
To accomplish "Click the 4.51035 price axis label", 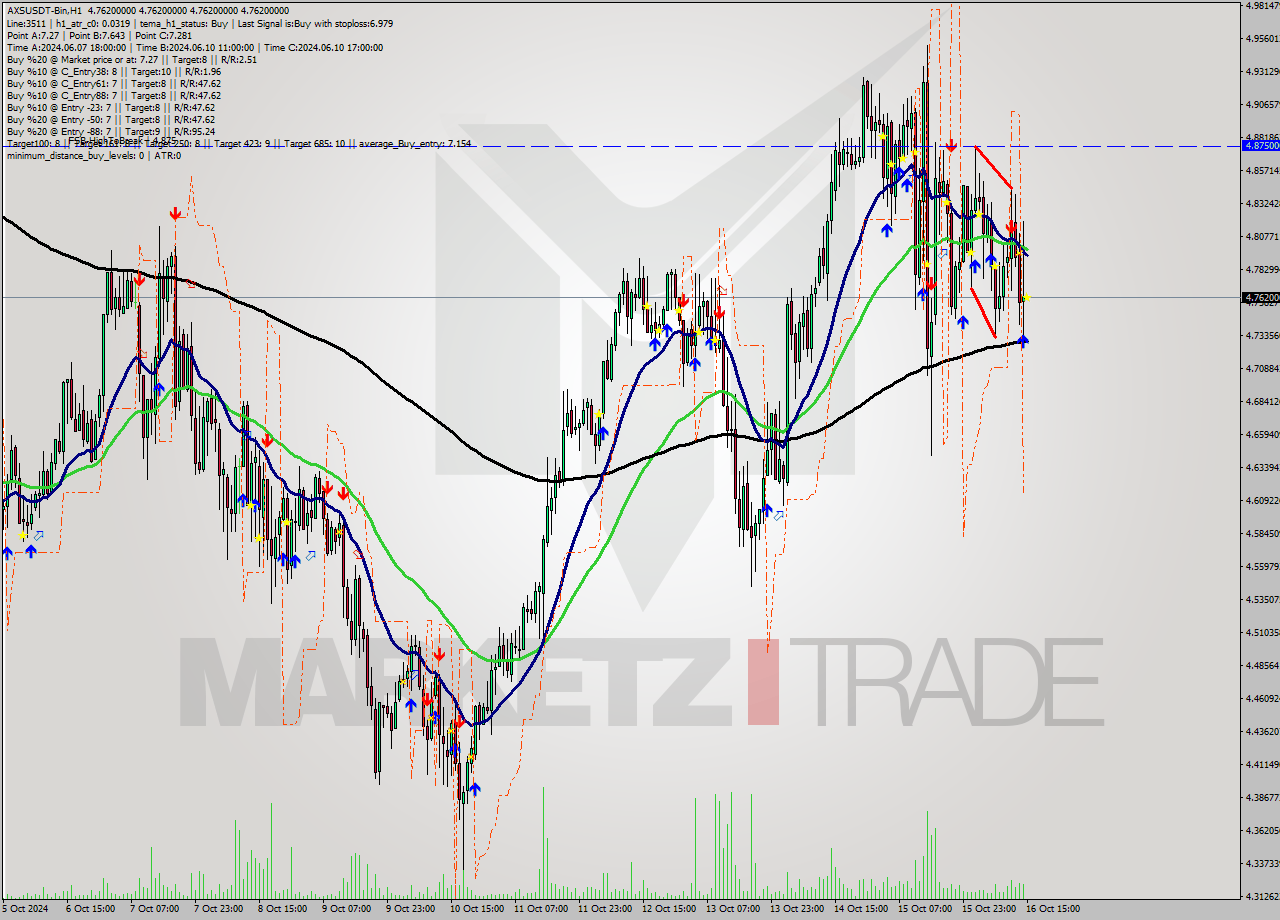I will coord(1261,632).
